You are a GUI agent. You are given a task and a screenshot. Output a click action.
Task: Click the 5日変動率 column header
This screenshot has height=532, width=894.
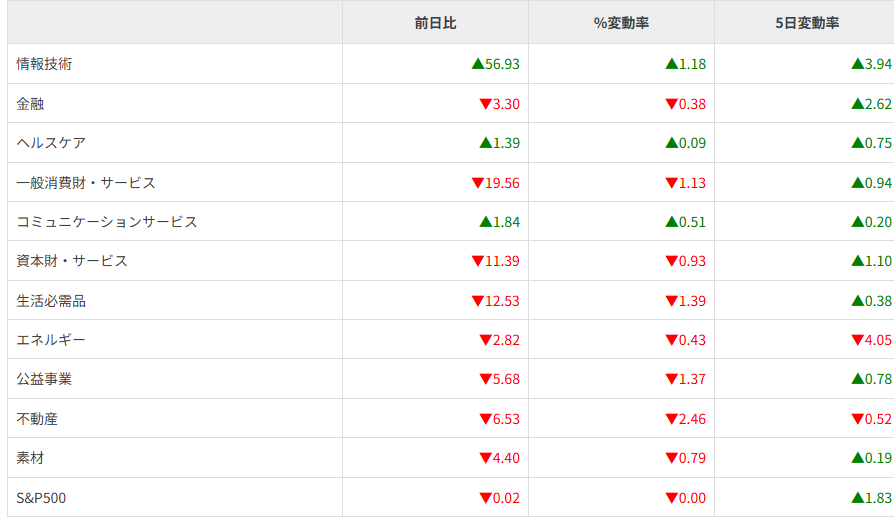point(806,23)
